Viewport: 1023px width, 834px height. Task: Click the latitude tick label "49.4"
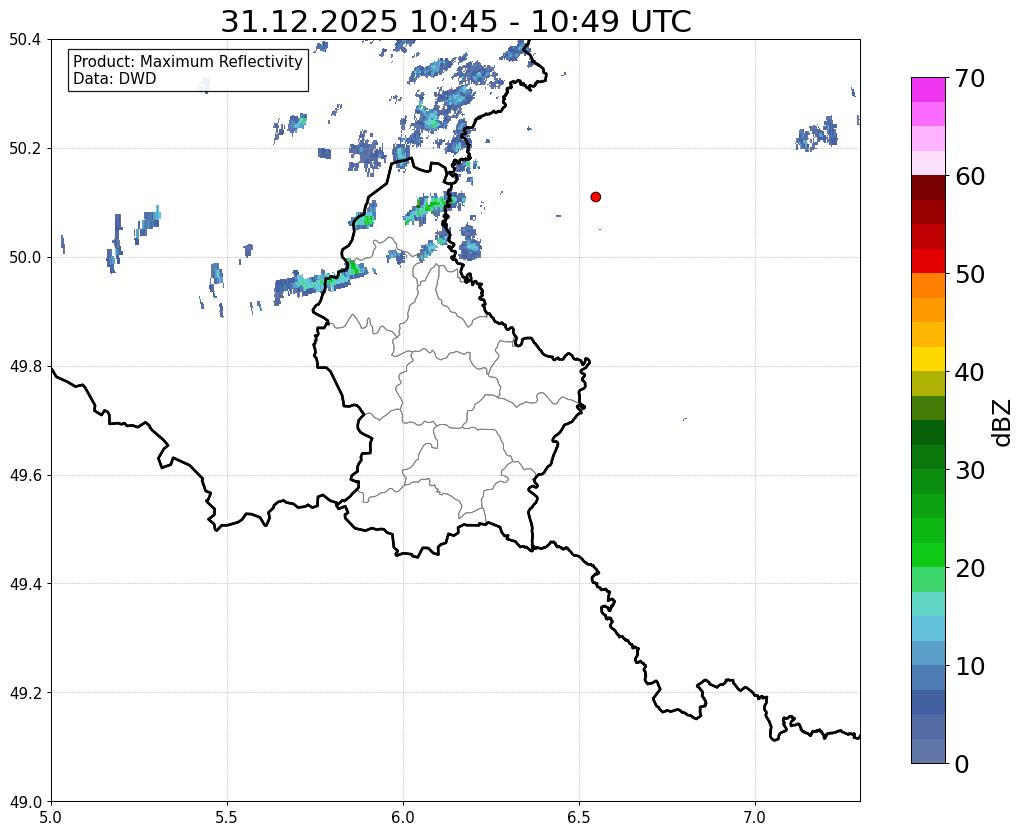pyautogui.click(x=25, y=583)
